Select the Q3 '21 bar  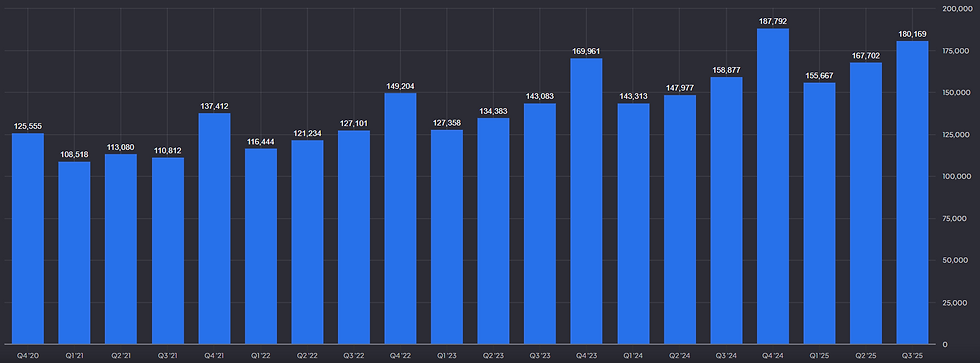click(168, 251)
